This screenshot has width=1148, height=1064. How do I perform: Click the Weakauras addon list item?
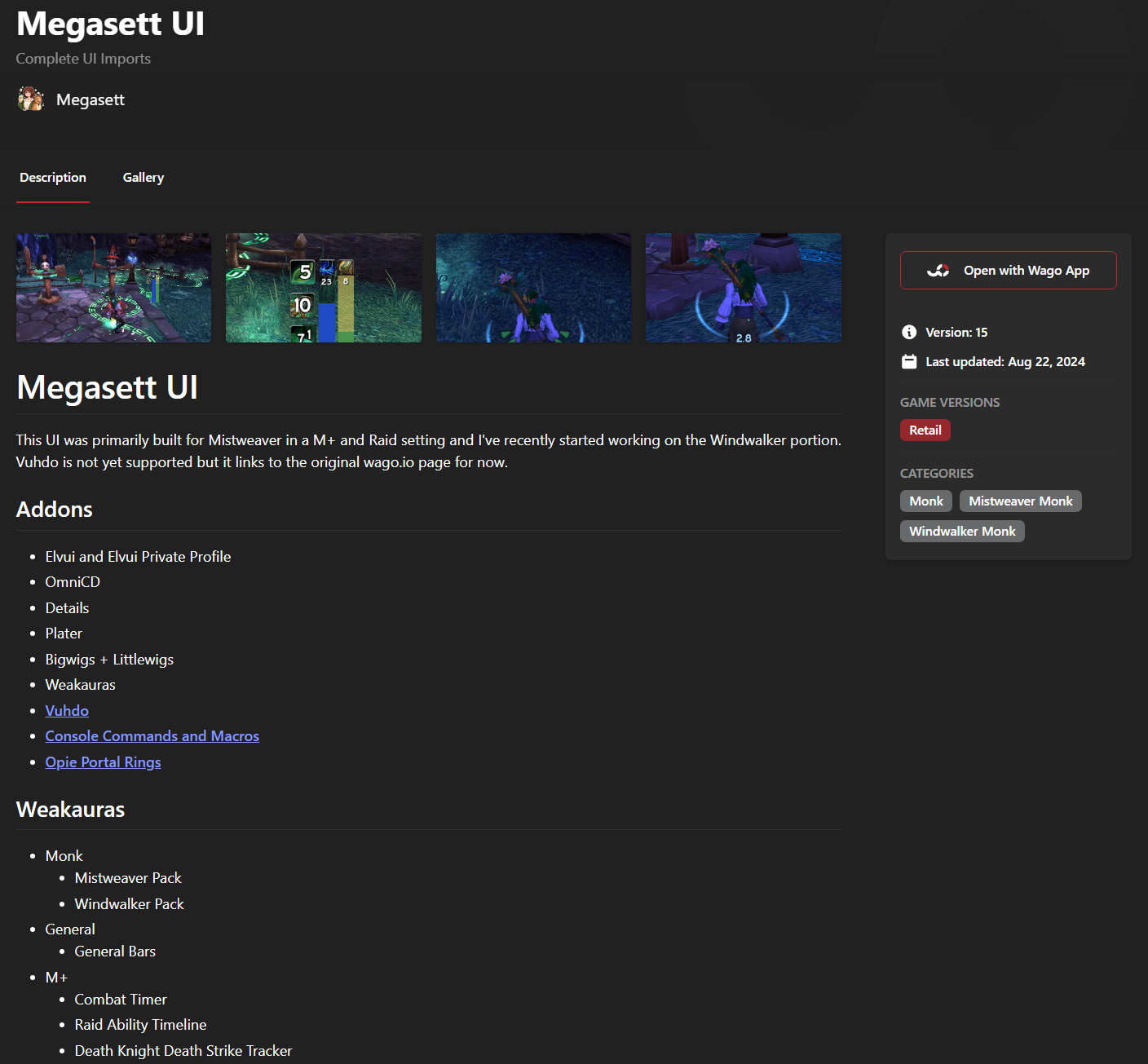80,685
